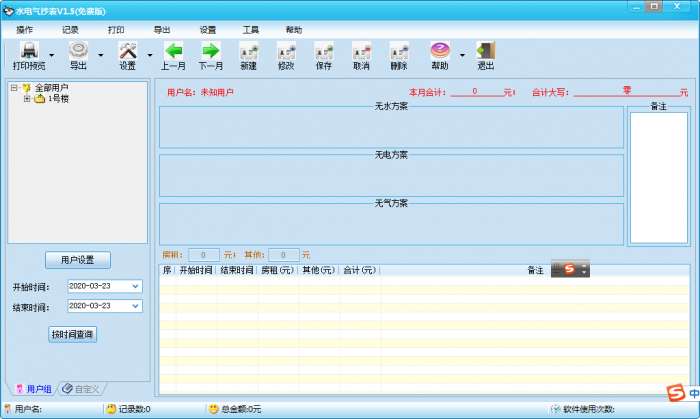This screenshot has width=700, height=419.
Task: Click the 保存 save icon
Action: [324, 54]
